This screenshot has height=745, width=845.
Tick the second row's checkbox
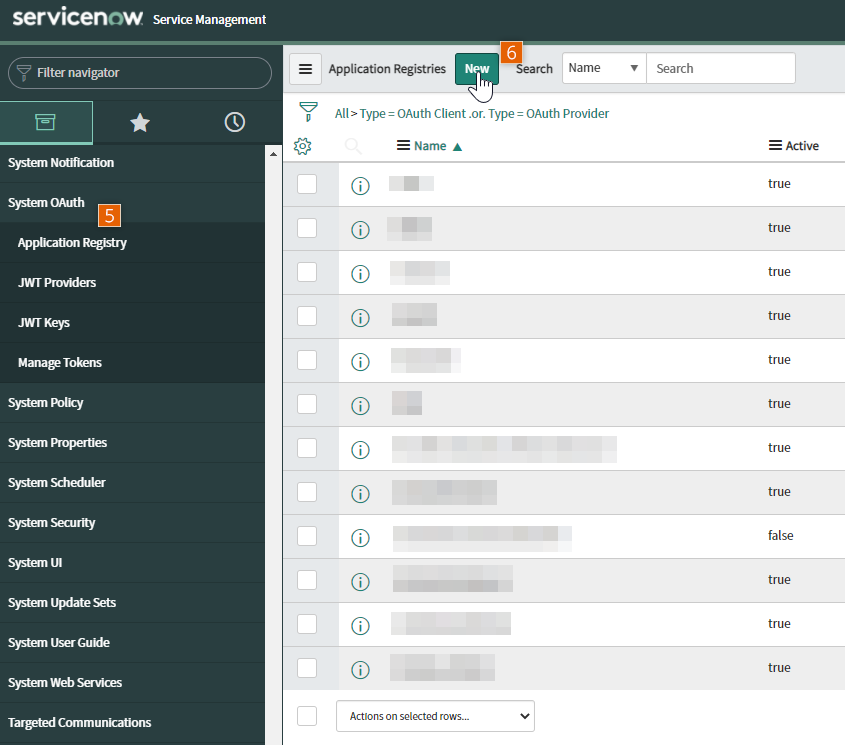[x=307, y=228]
